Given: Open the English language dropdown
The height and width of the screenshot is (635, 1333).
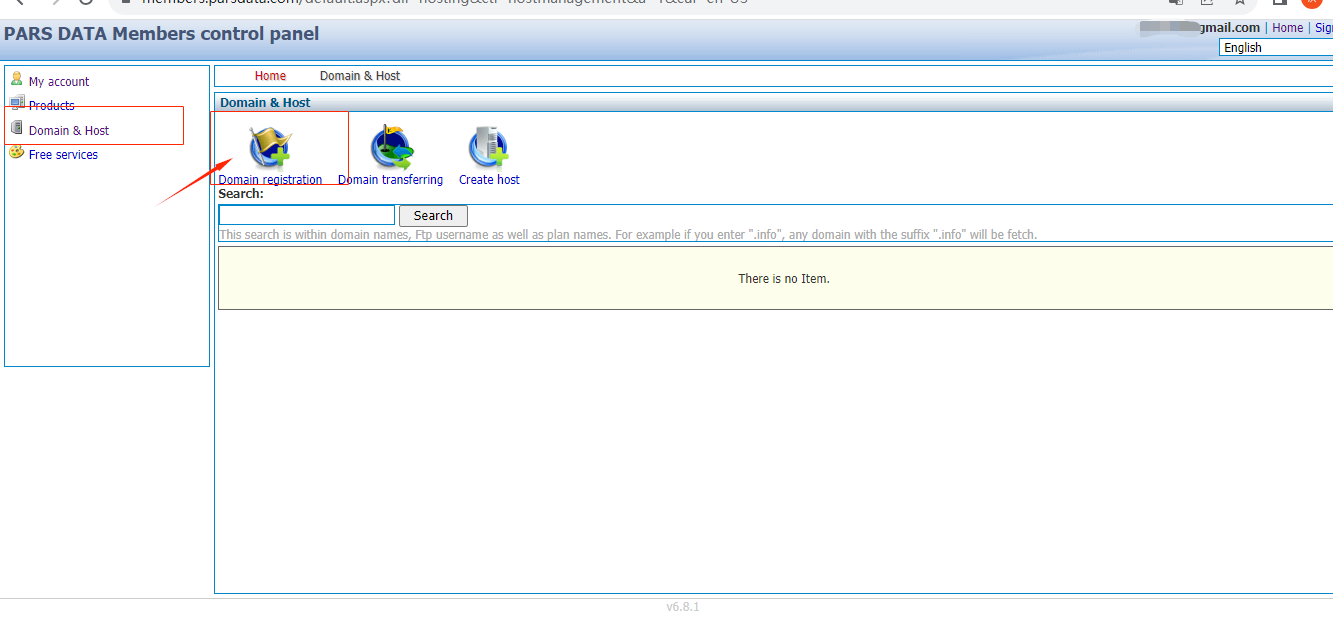Looking at the screenshot, I should pos(1276,48).
